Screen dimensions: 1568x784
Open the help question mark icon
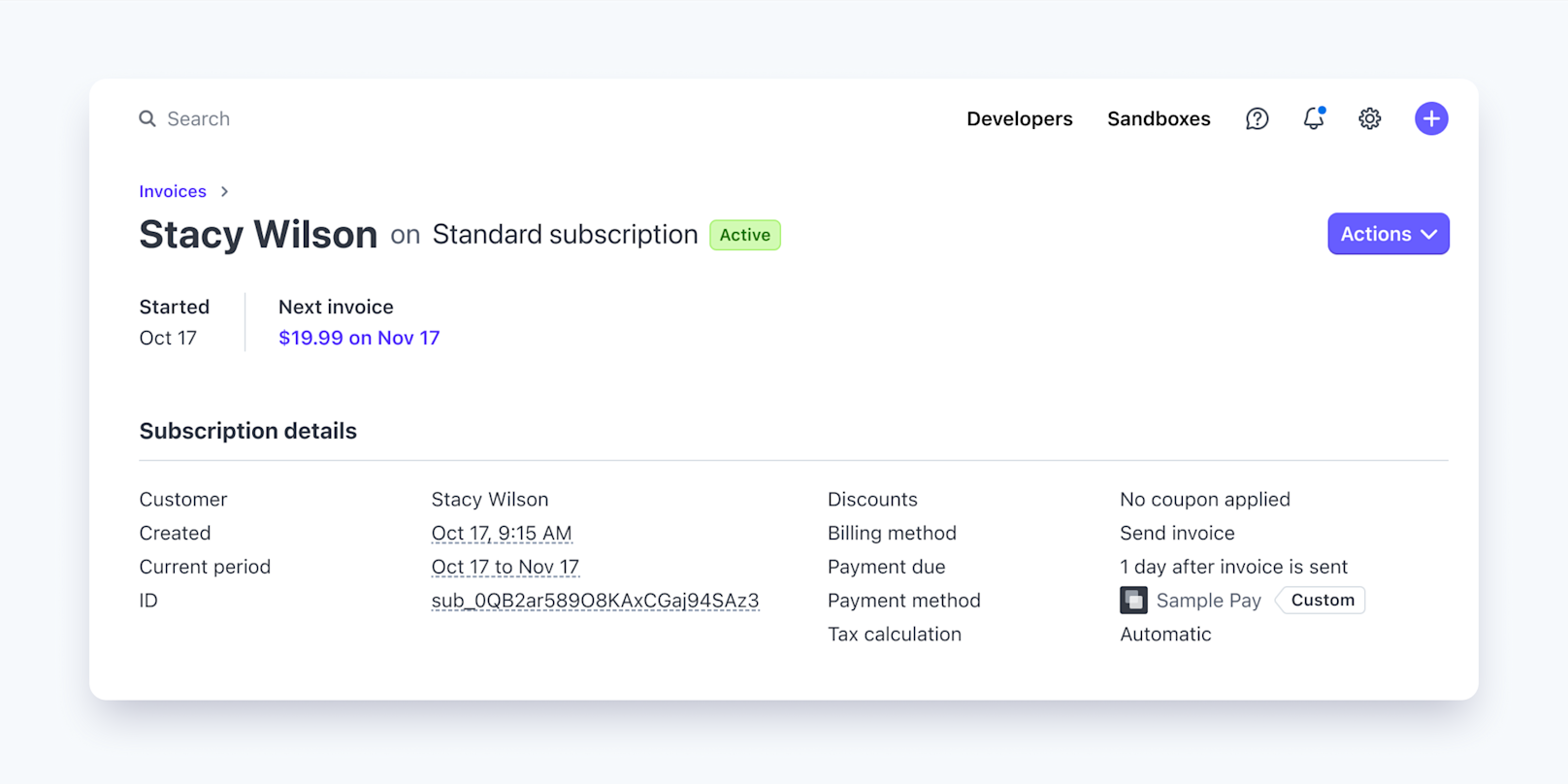(1257, 118)
